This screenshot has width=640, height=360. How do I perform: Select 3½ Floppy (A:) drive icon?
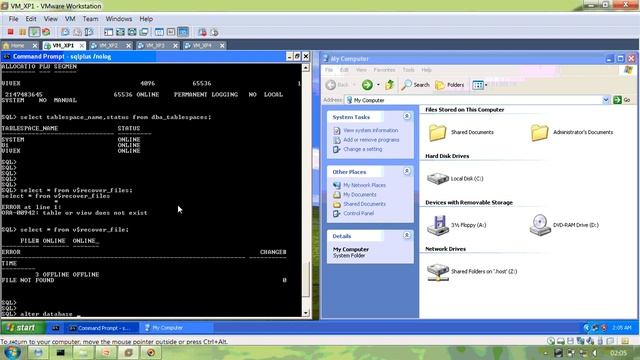[x=438, y=225]
